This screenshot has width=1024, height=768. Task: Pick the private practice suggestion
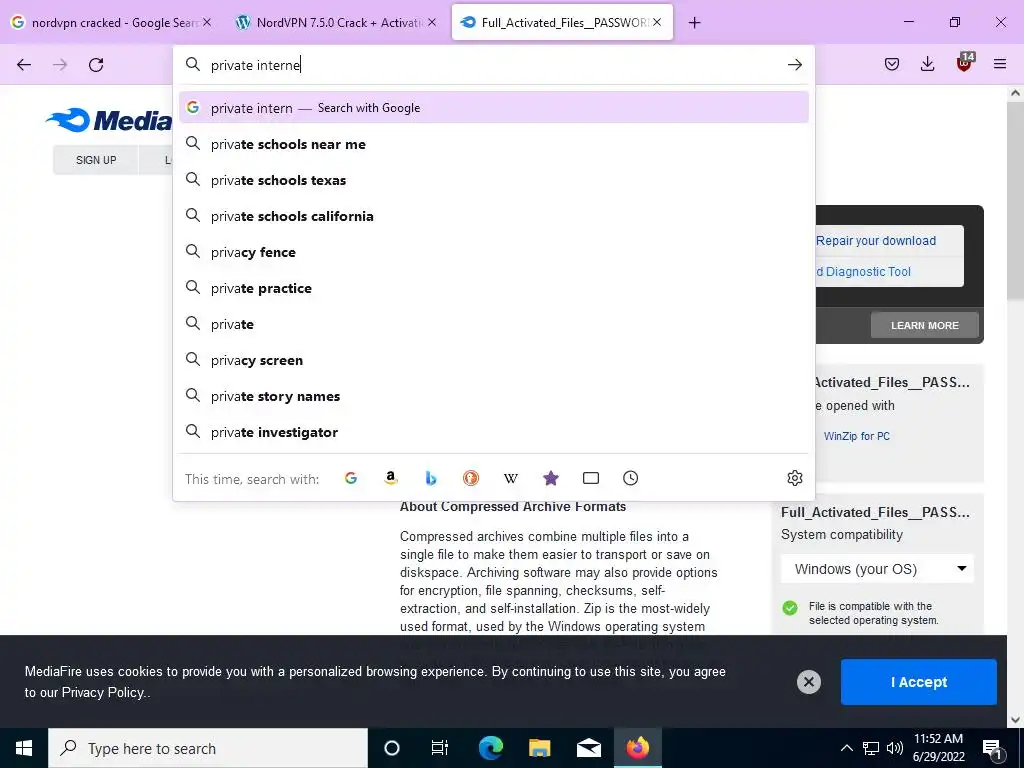pos(494,287)
